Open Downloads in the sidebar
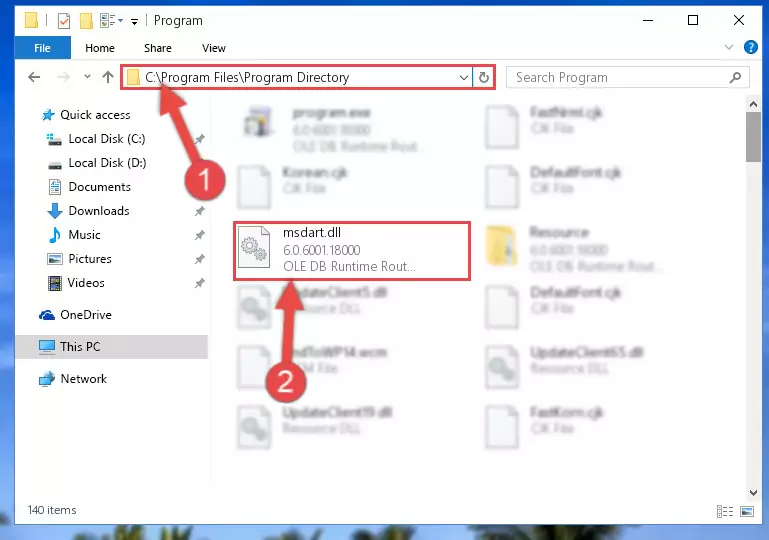 99,211
